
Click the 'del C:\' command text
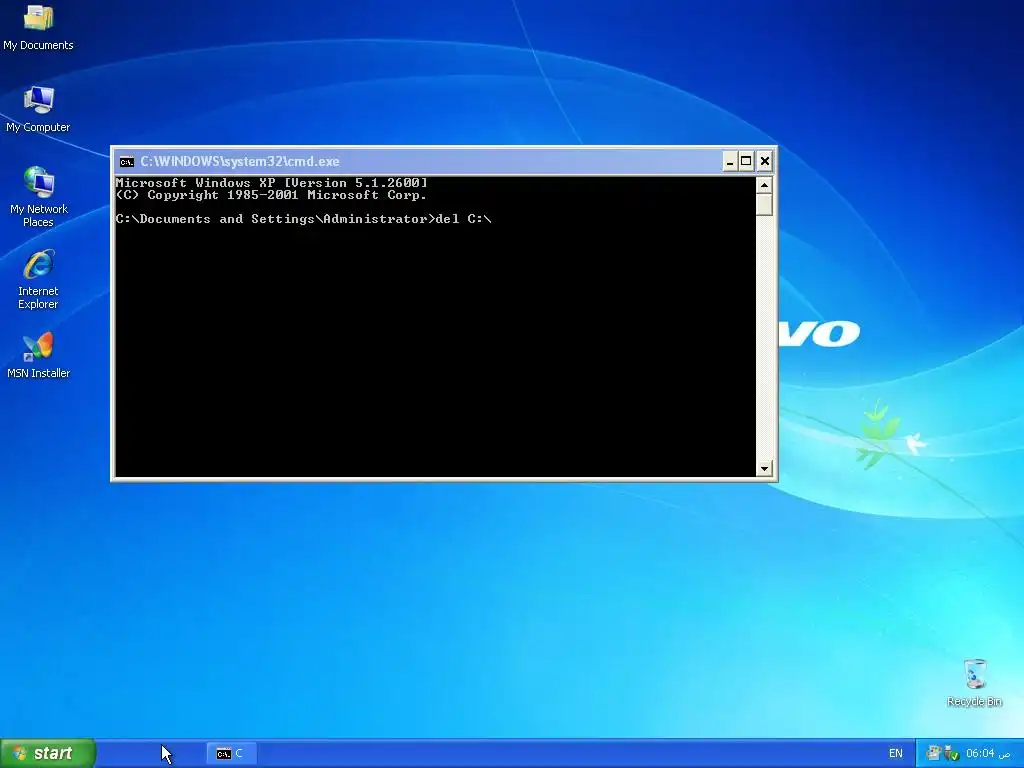click(x=463, y=219)
